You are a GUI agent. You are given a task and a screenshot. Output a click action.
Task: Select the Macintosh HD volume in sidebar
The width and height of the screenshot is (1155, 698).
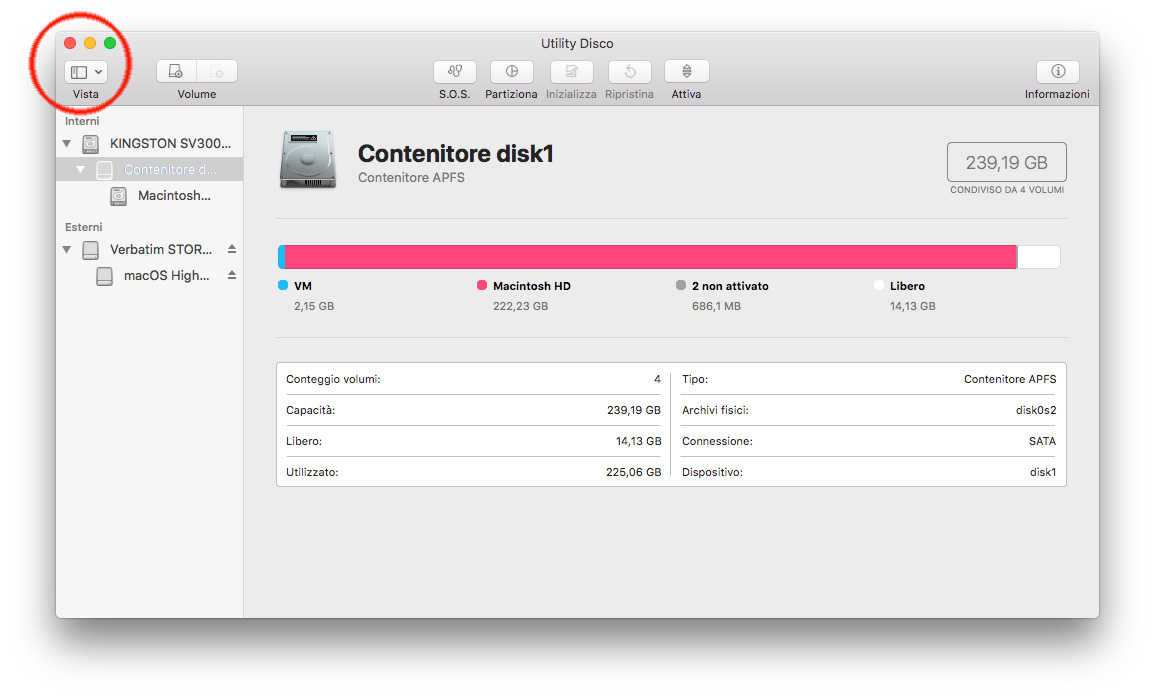[150, 196]
